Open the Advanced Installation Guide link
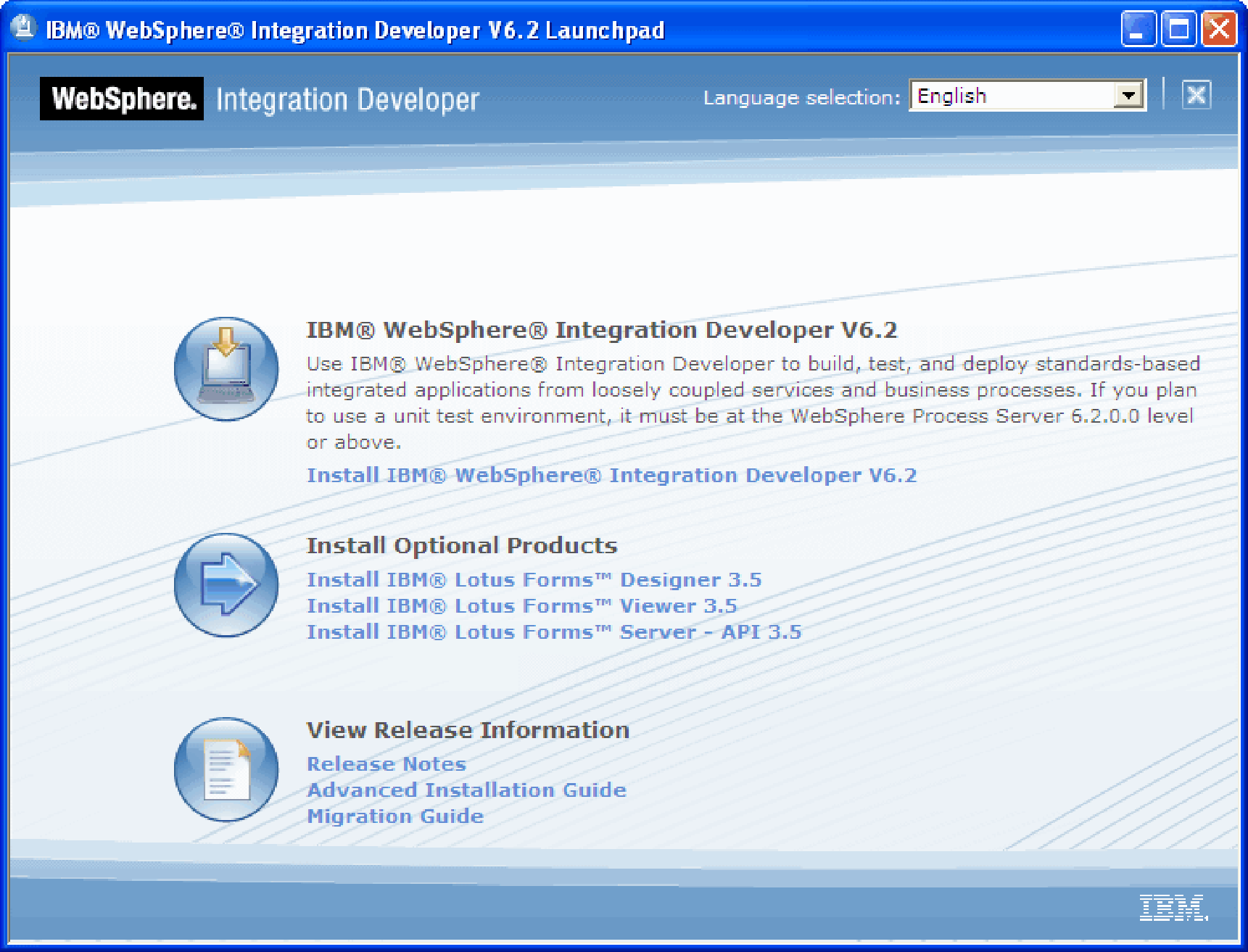The image size is (1248, 952). (x=466, y=790)
